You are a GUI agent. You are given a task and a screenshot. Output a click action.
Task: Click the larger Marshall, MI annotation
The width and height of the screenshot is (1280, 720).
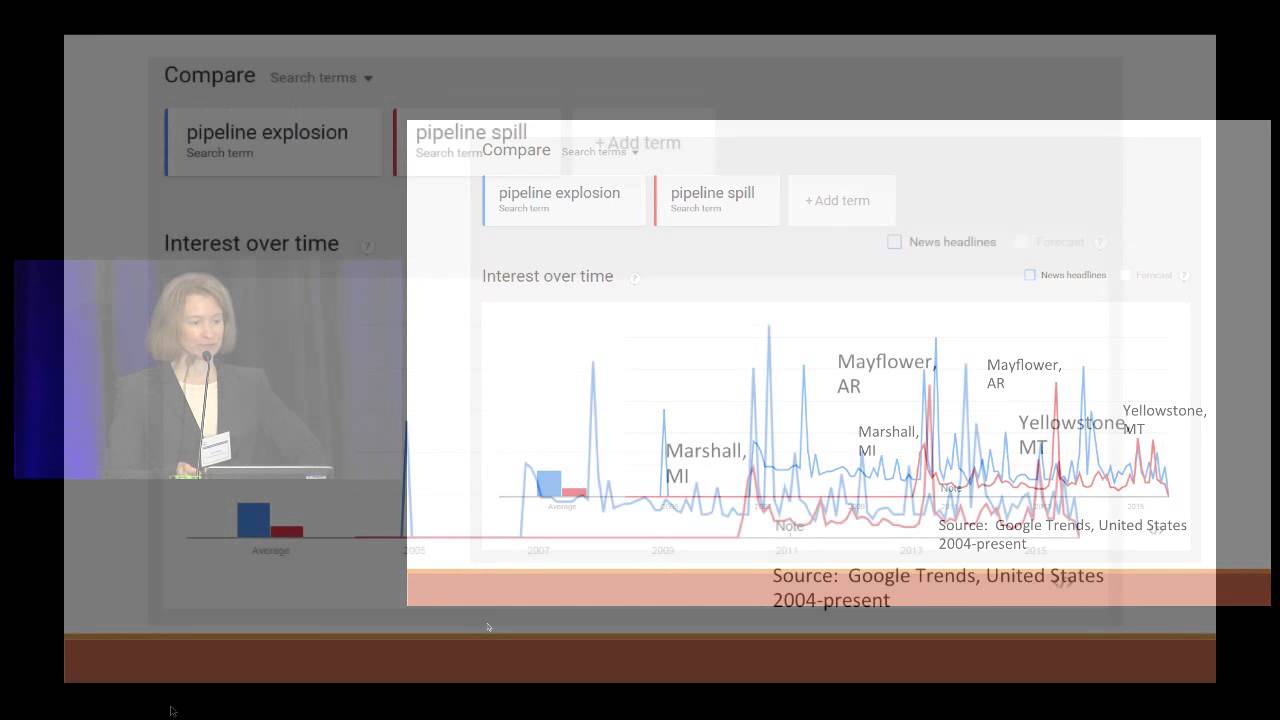[x=706, y=463]
